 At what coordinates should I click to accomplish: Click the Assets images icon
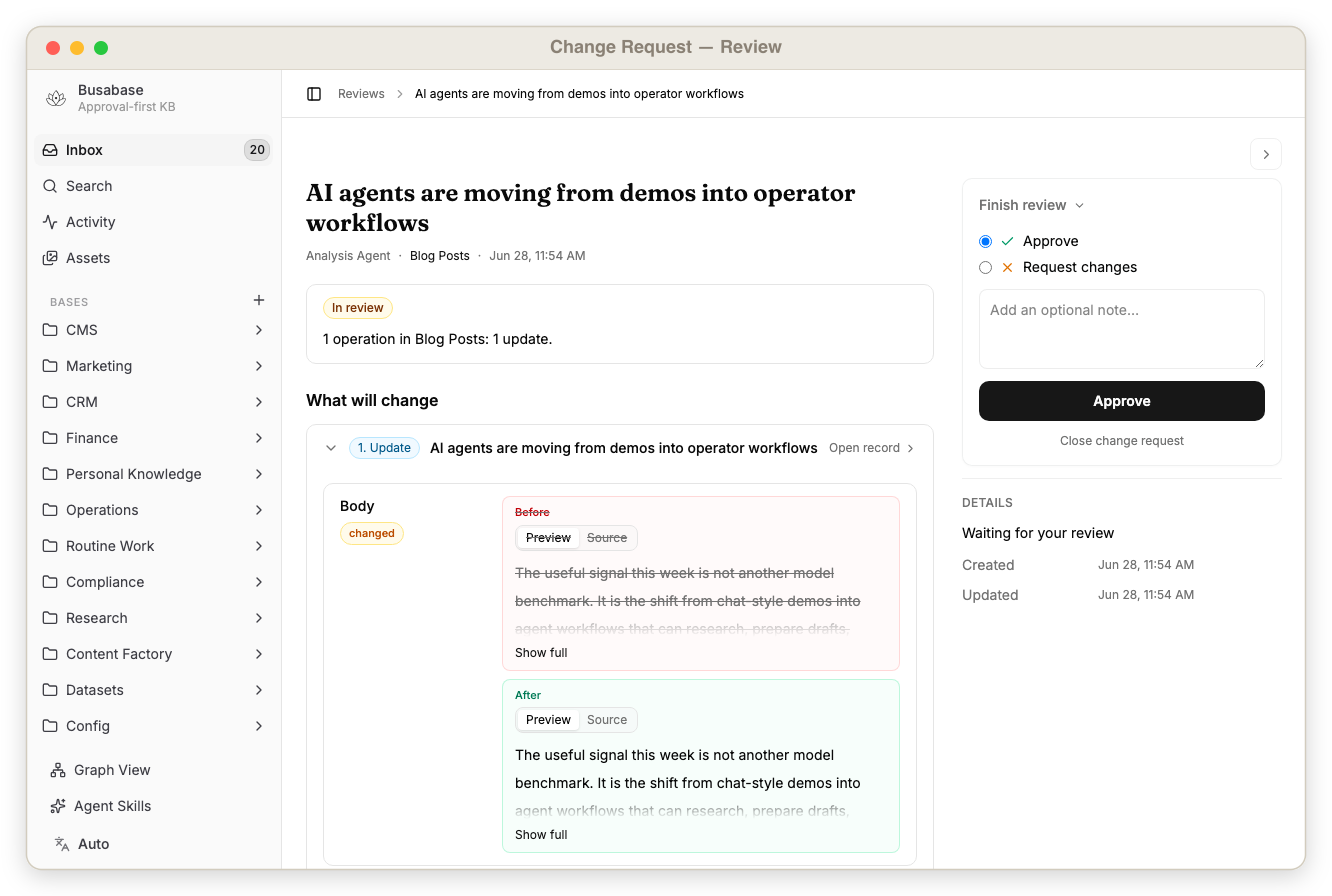point(50,258)
